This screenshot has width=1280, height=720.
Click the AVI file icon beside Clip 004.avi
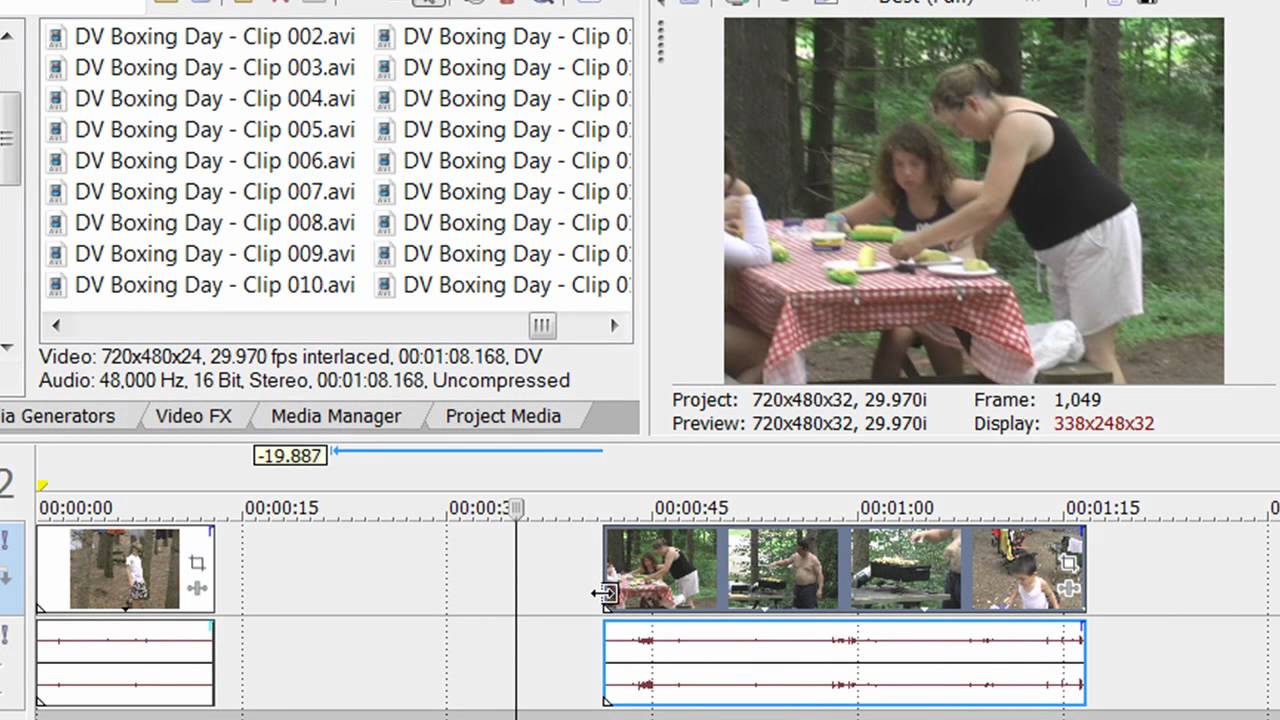click(x=57, y=100)
